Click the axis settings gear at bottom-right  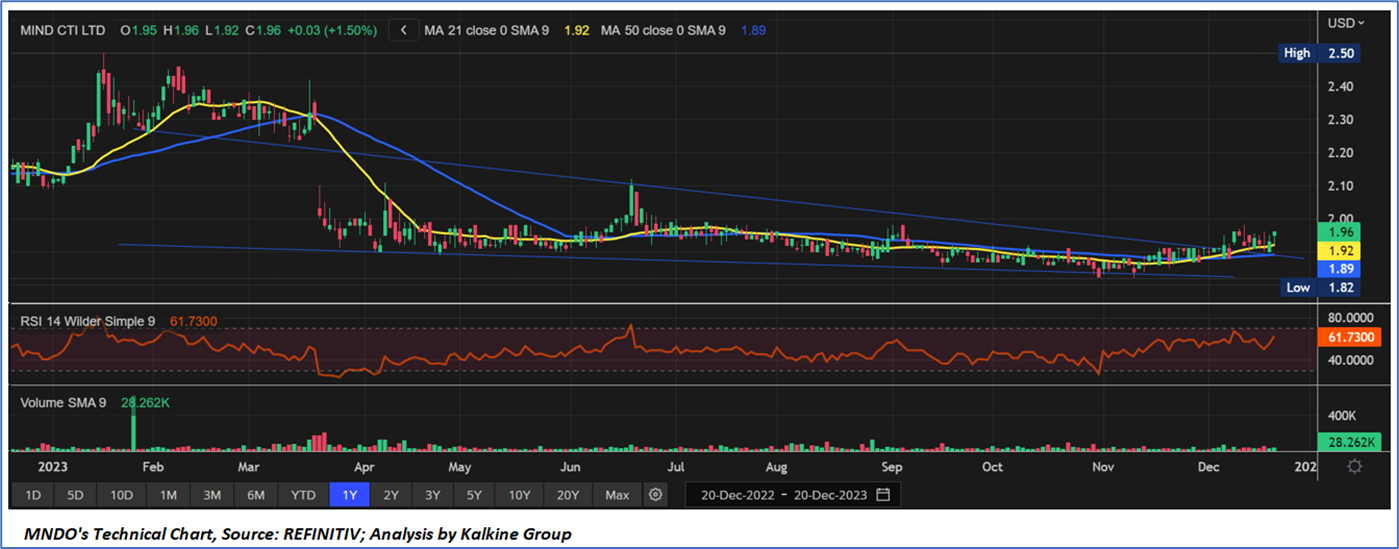tap(1354, 466)
